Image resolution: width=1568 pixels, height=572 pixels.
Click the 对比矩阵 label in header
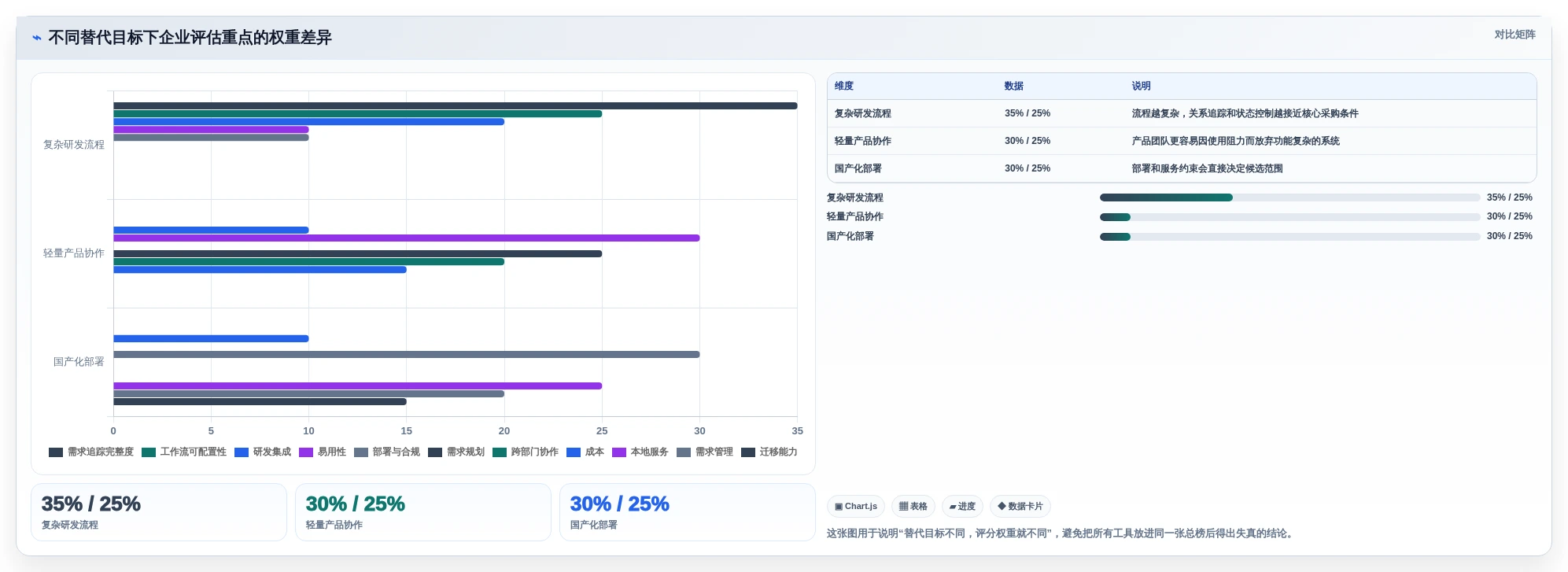[1515, 35]
